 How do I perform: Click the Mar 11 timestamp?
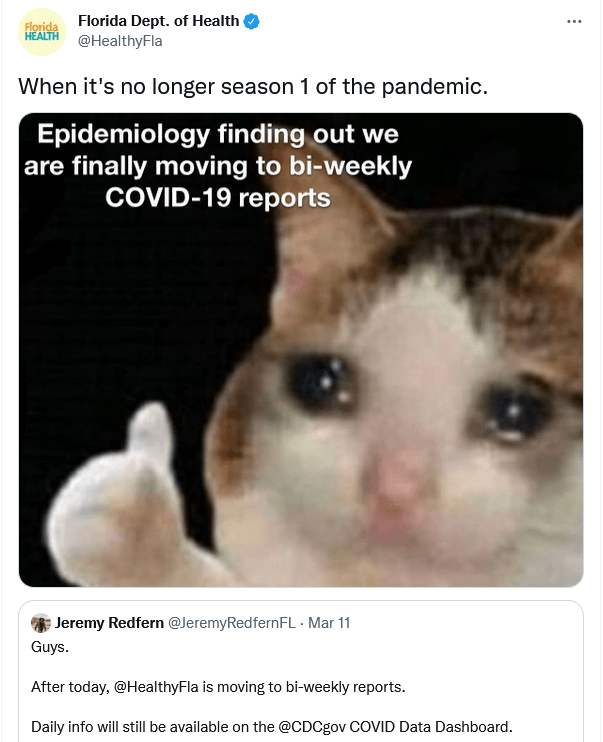click(329, 623)
